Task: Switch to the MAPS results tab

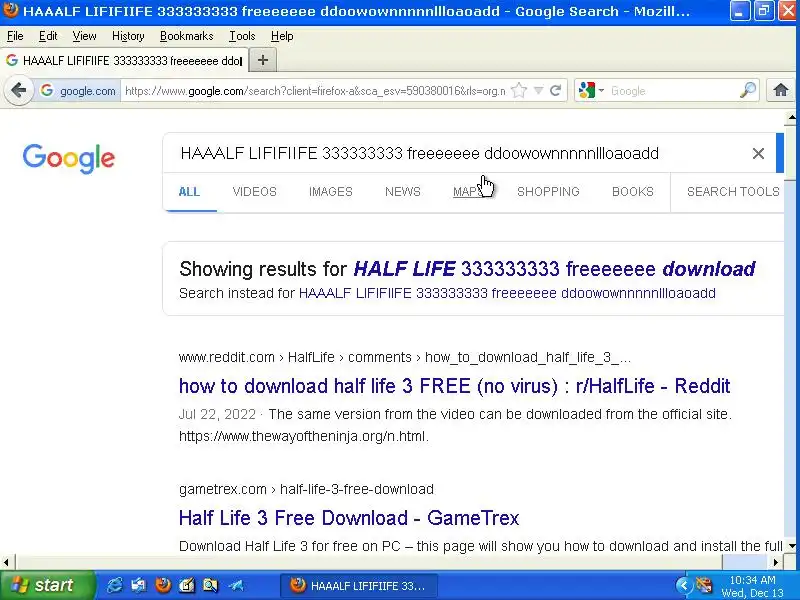Action: (x=467, y=192)
